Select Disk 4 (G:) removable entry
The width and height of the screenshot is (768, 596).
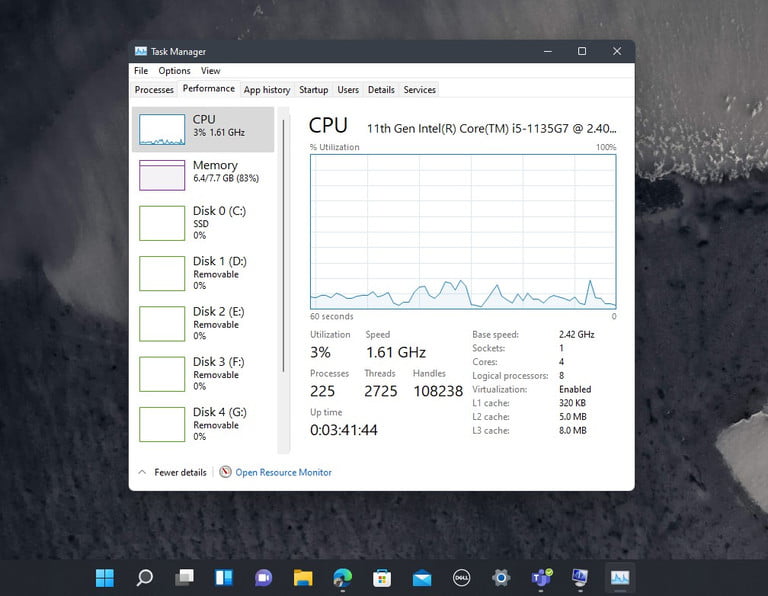(203, 424)
